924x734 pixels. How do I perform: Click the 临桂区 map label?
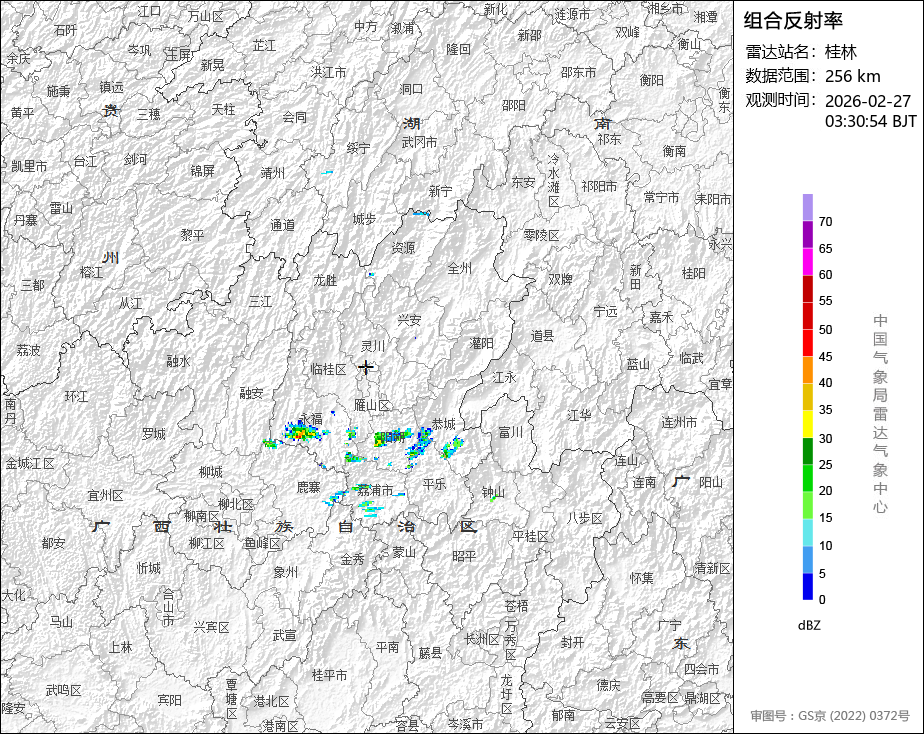coord(329,369)
